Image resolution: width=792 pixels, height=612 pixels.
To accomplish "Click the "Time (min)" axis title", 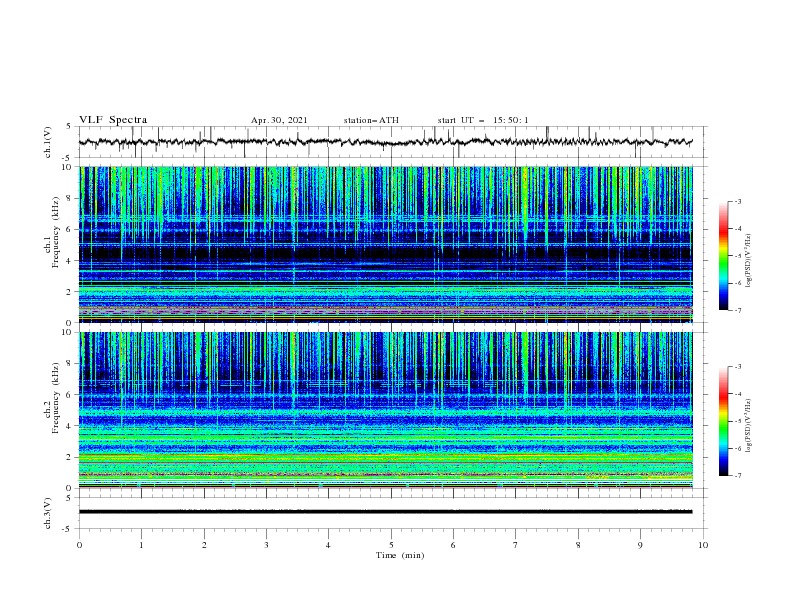I will point(400,555).
